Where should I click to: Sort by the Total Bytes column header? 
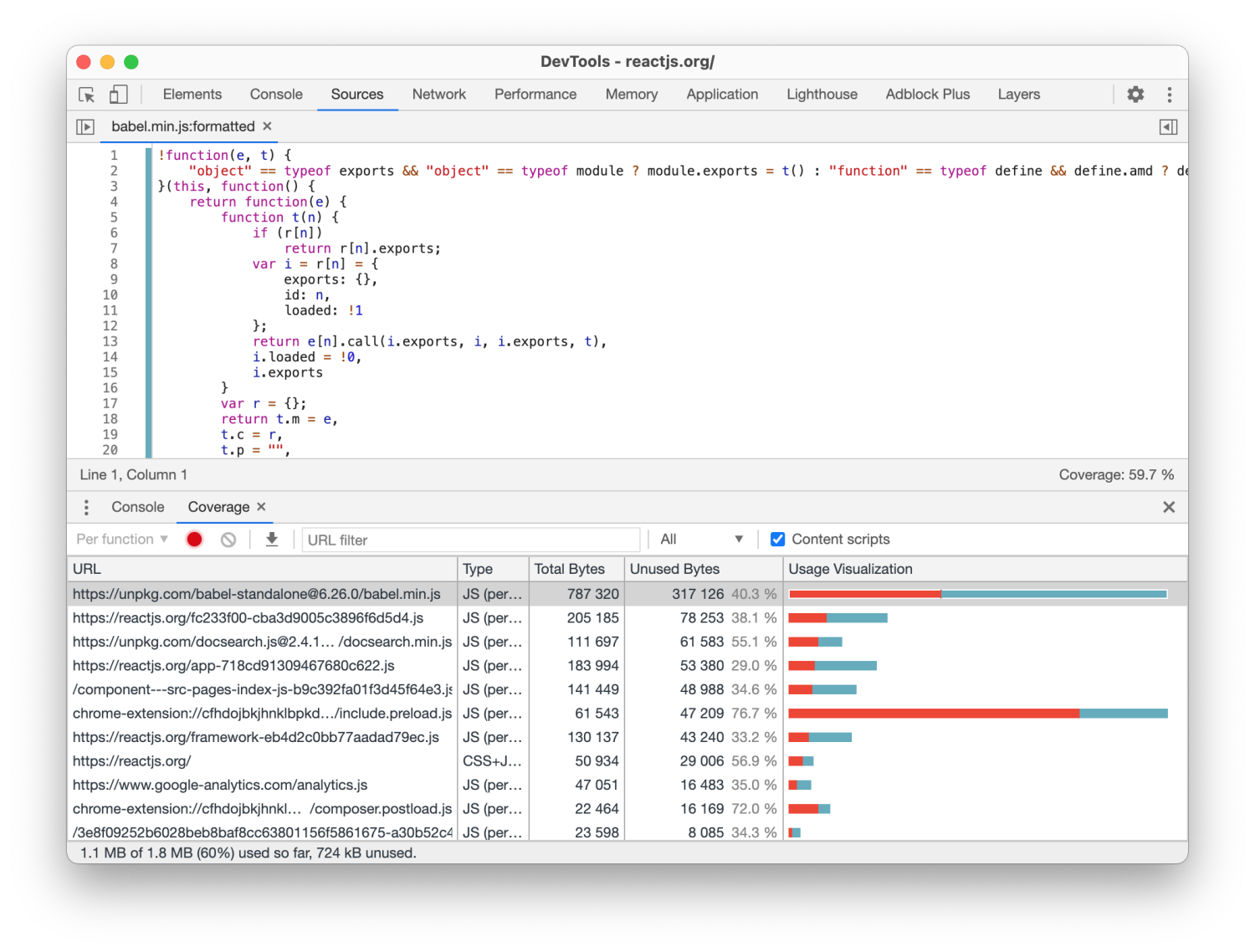576,569
